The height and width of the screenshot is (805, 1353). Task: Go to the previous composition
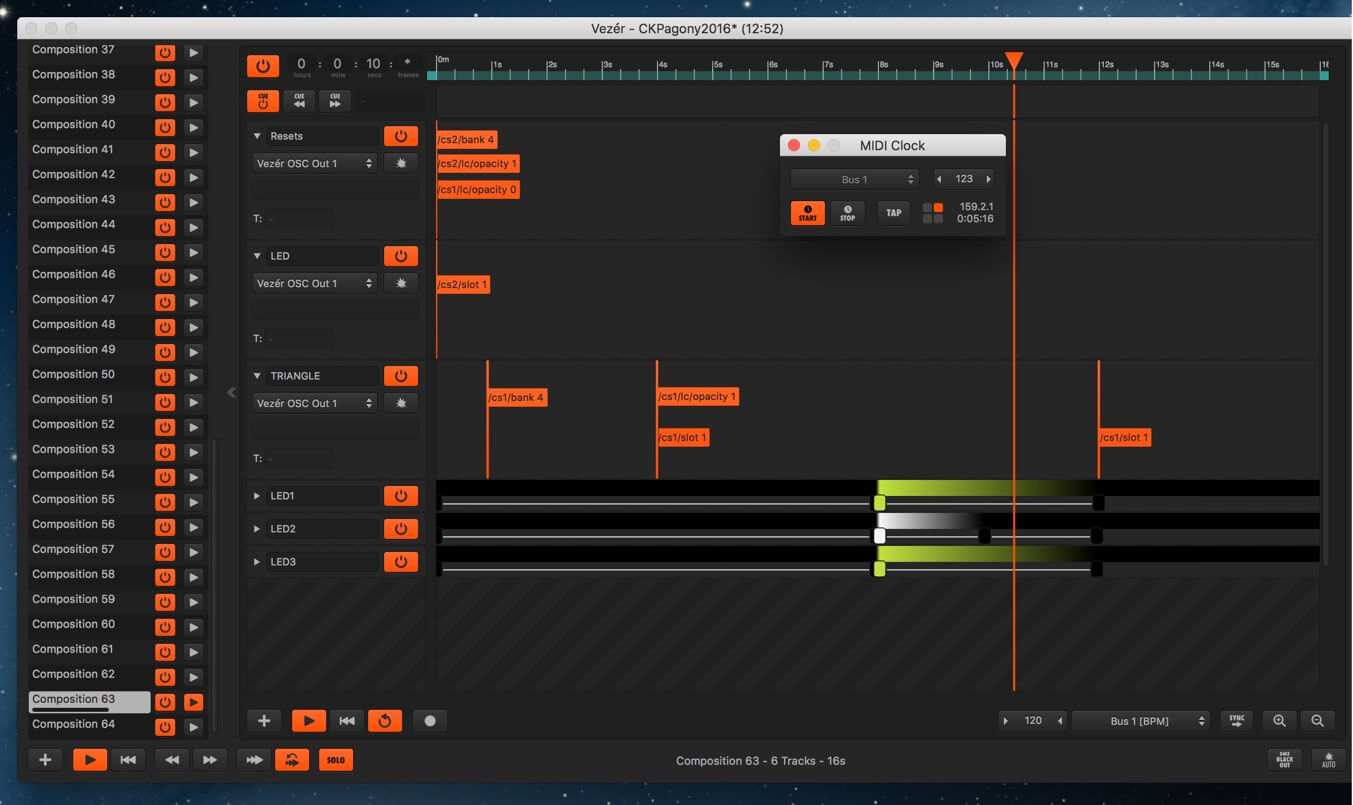172,760
